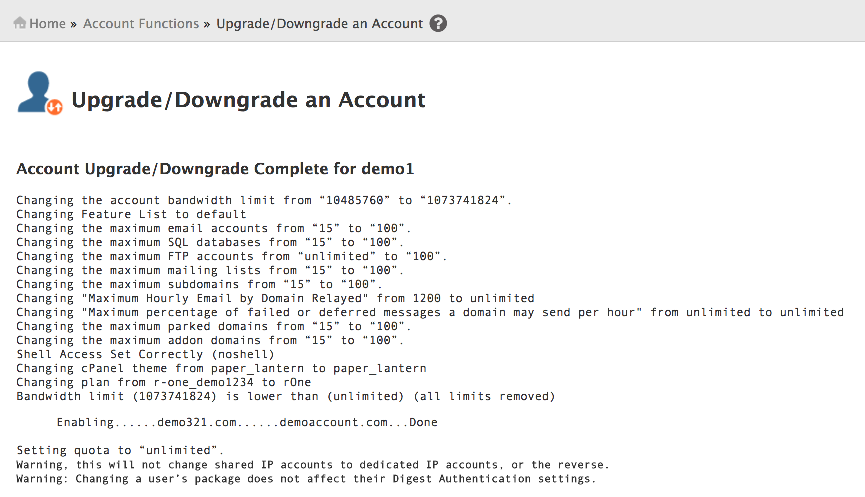This screenshot has height=497, width=865.
Task: Click the Changing Feature List to default line
Action: tap(131, 214)
